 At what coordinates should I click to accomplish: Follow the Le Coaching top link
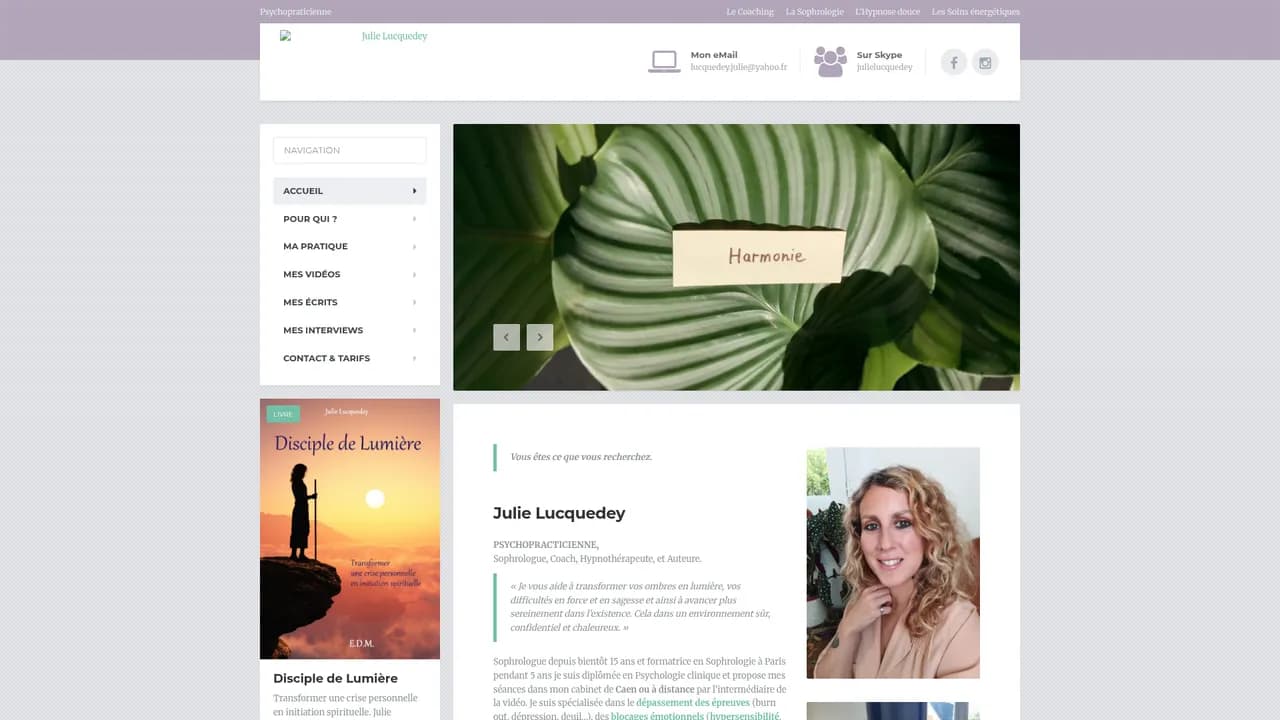pos(750,12)
